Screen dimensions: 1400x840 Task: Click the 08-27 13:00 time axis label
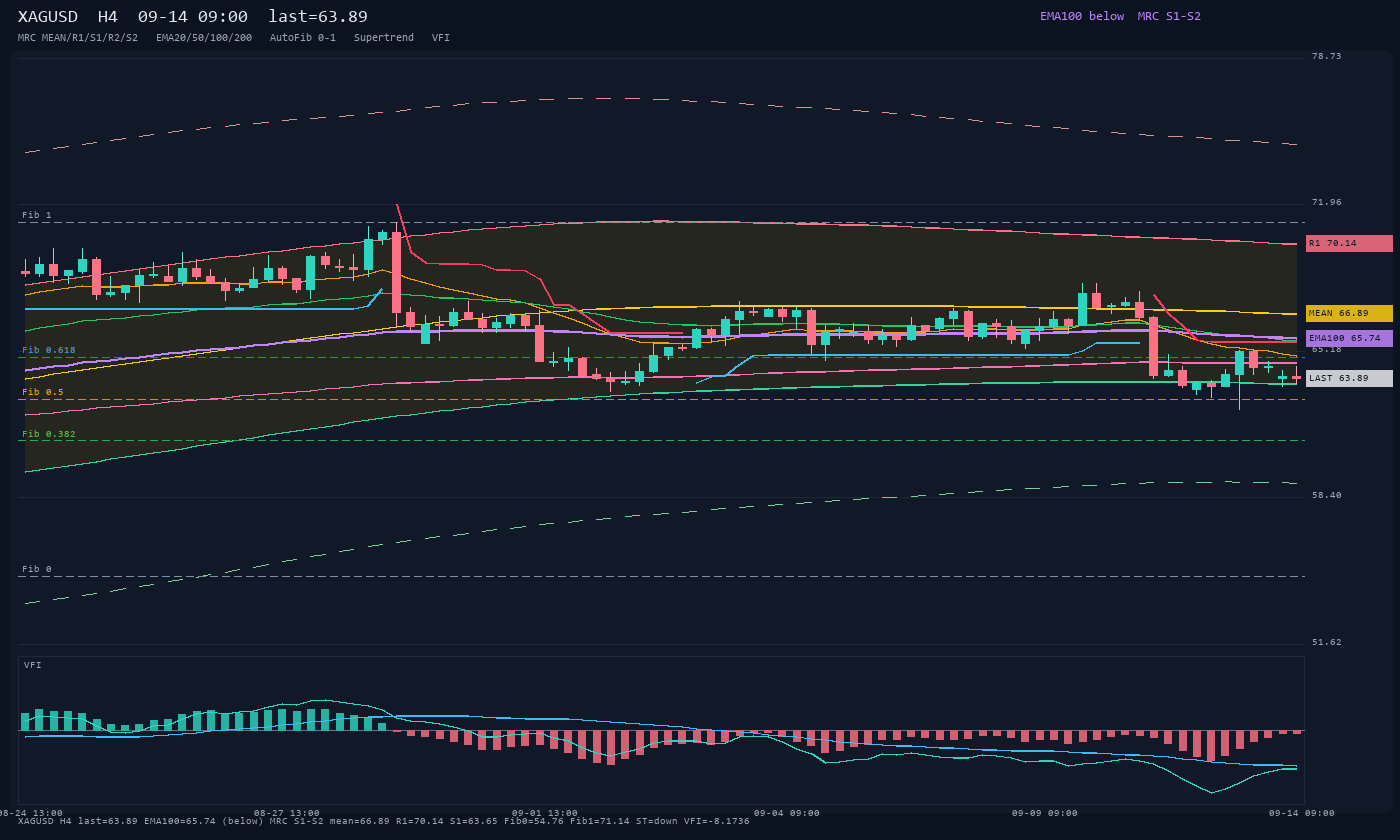click(287, 813)
